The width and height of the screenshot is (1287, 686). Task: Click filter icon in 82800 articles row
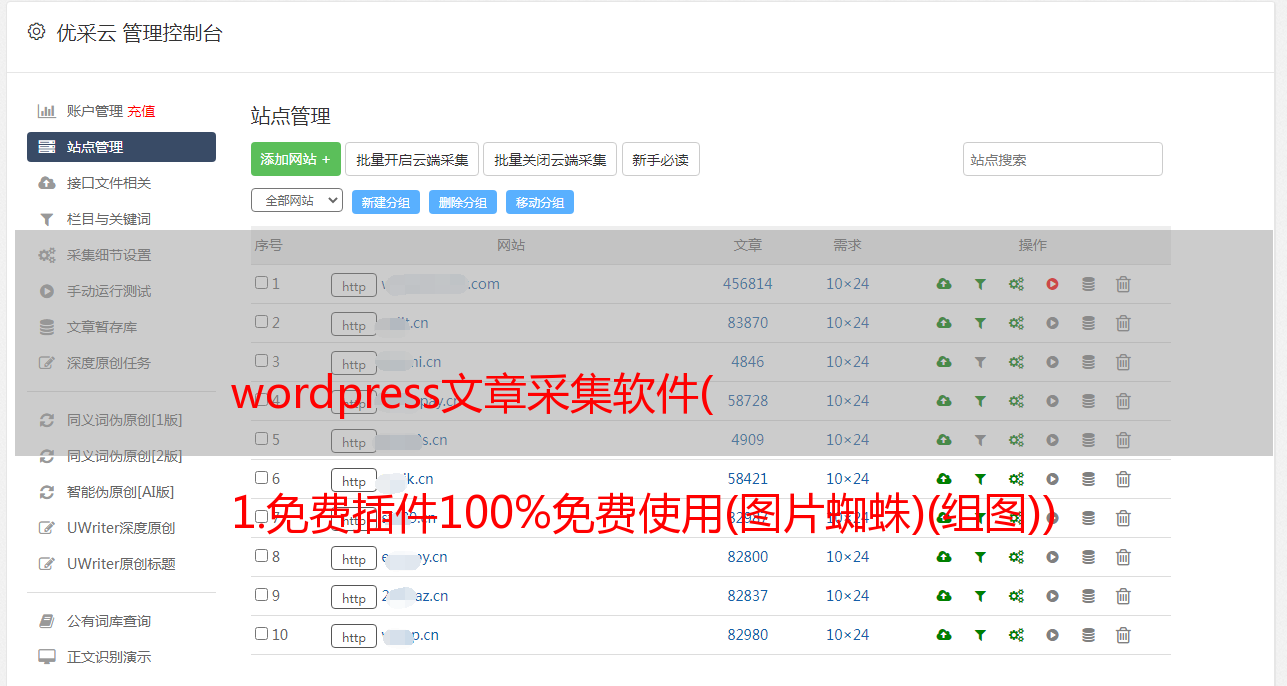pos(980,557)
